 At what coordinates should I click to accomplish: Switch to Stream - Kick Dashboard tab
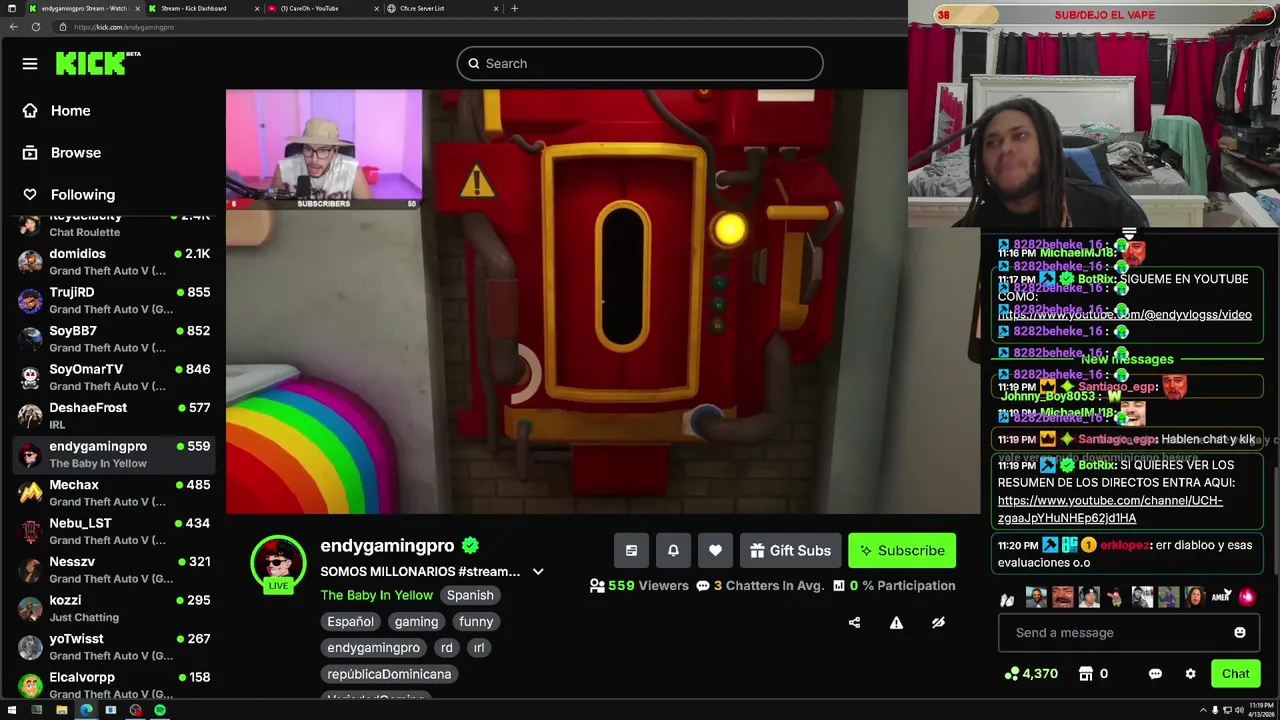[x=204, y=8]
